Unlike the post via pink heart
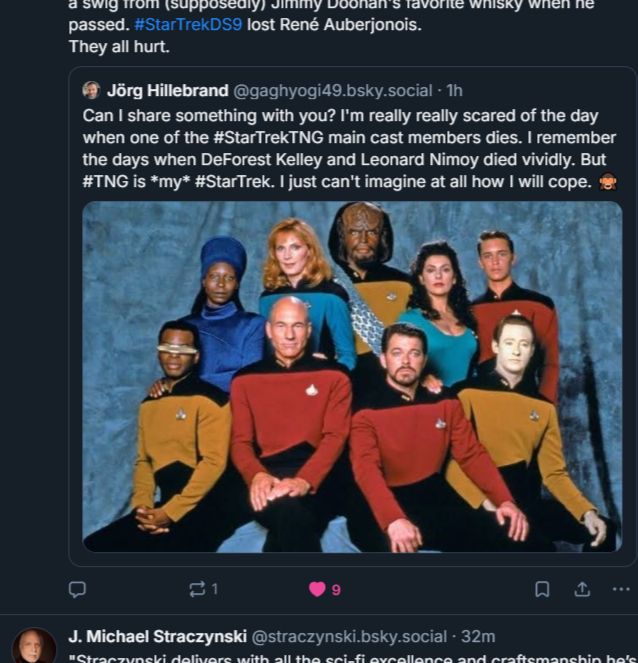 317,589
